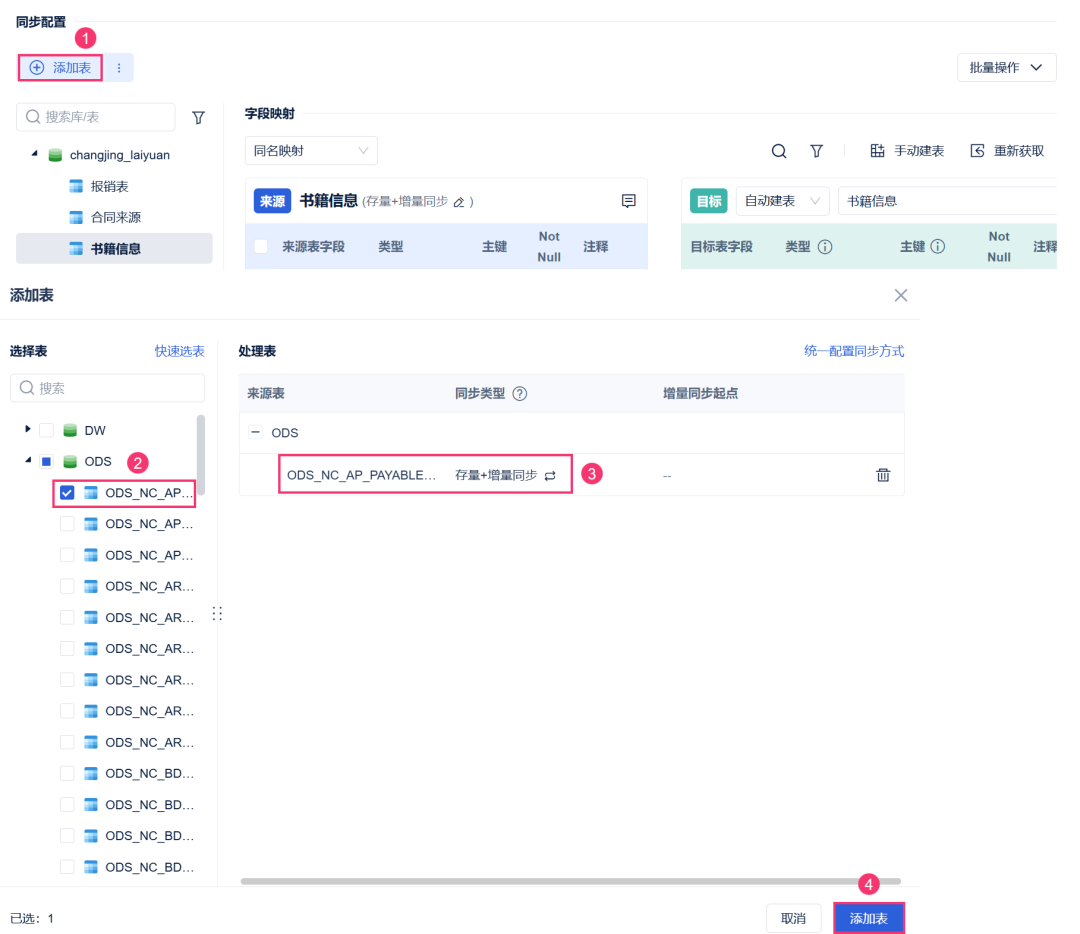Click the search icon in field mapping toolbar

[x=778, y=151]
